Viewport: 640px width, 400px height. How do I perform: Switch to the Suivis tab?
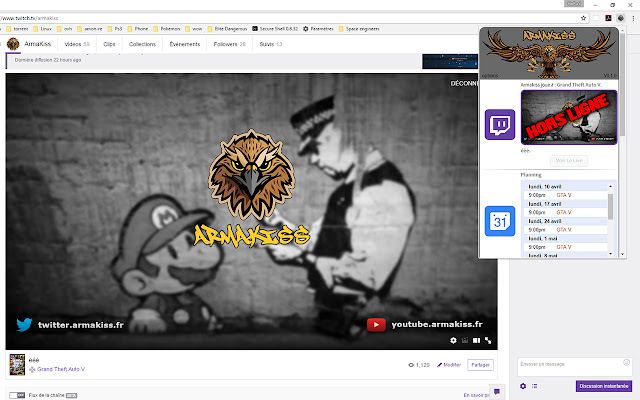[271, 44]
